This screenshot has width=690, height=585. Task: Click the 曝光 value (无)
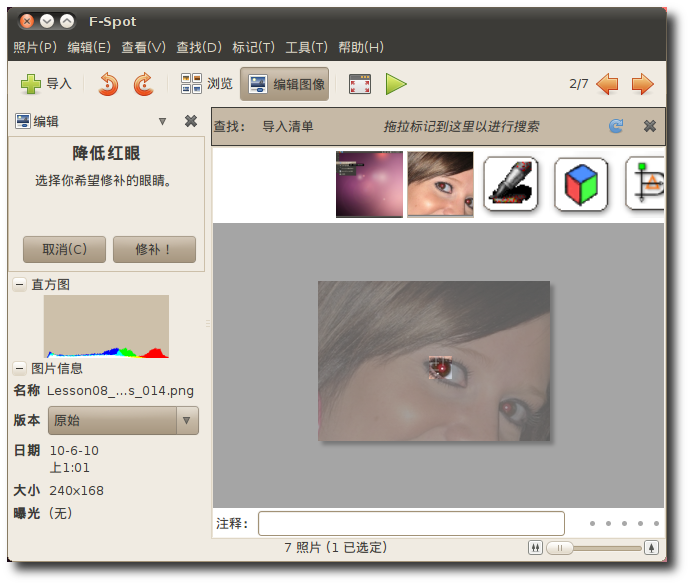[x=61, y=513]
